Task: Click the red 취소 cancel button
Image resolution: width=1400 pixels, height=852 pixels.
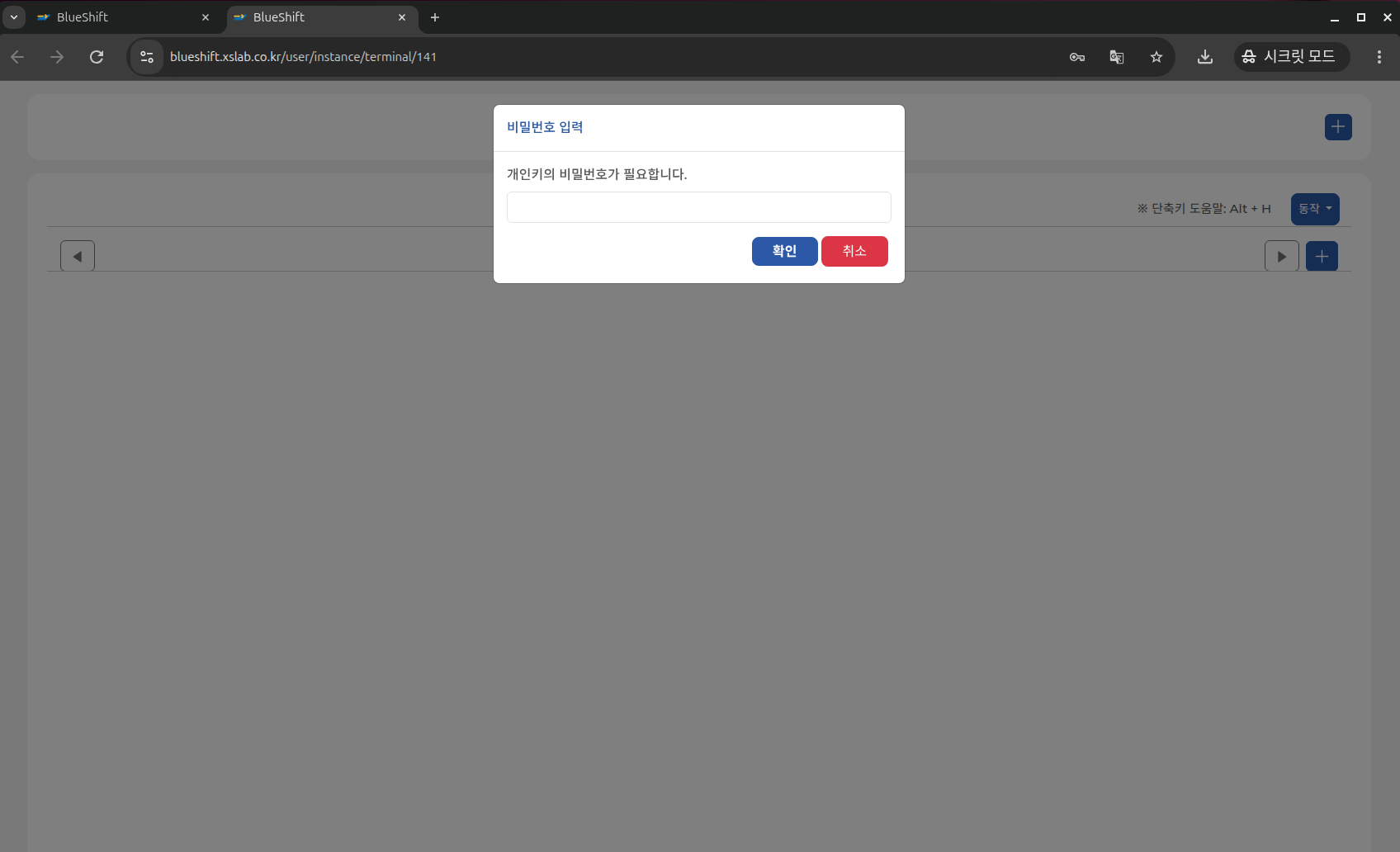Action: (854, 252)
